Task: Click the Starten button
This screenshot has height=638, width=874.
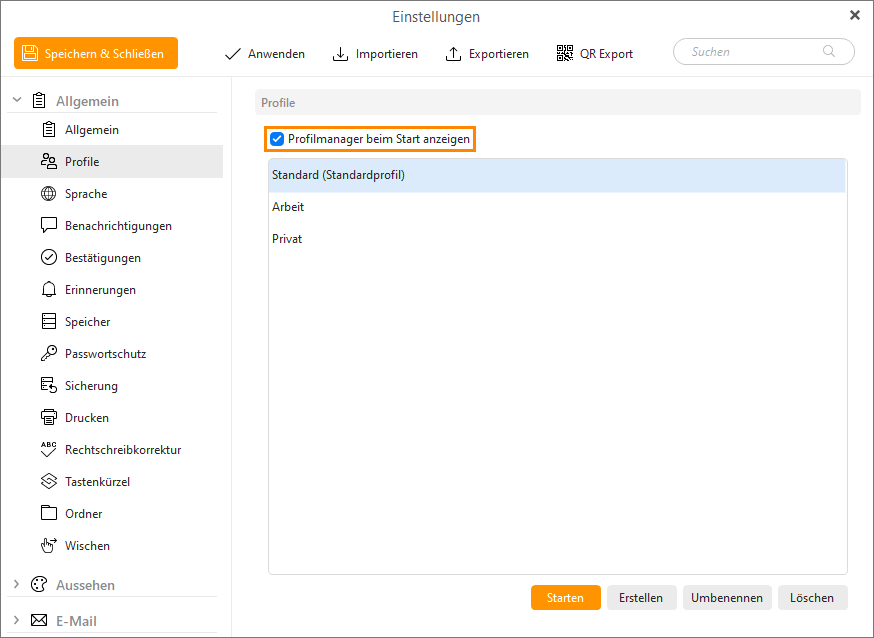Action: coord(565,598)
